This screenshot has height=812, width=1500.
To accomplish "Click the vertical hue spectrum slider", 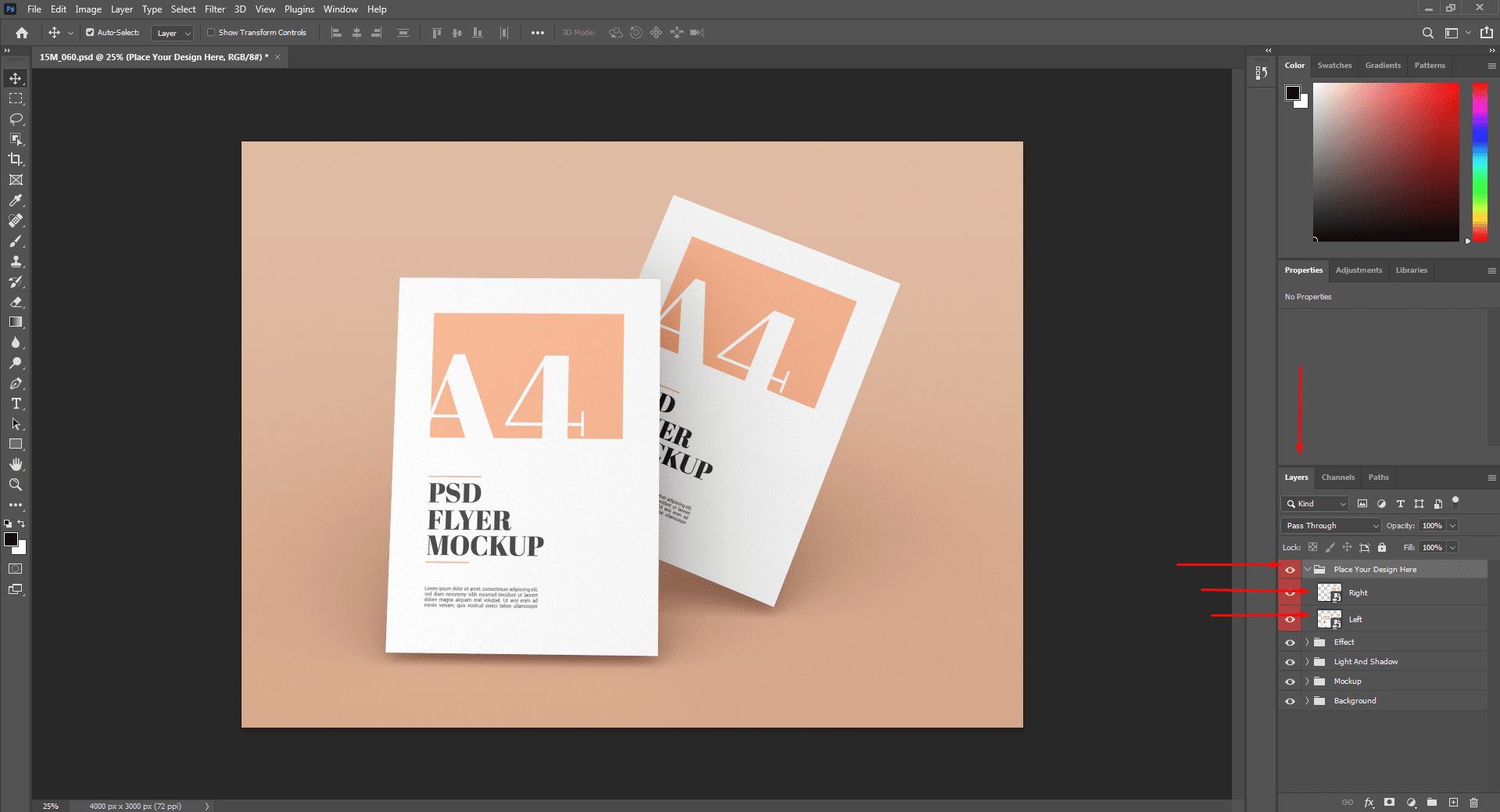I will click(x=1480, y=162).
